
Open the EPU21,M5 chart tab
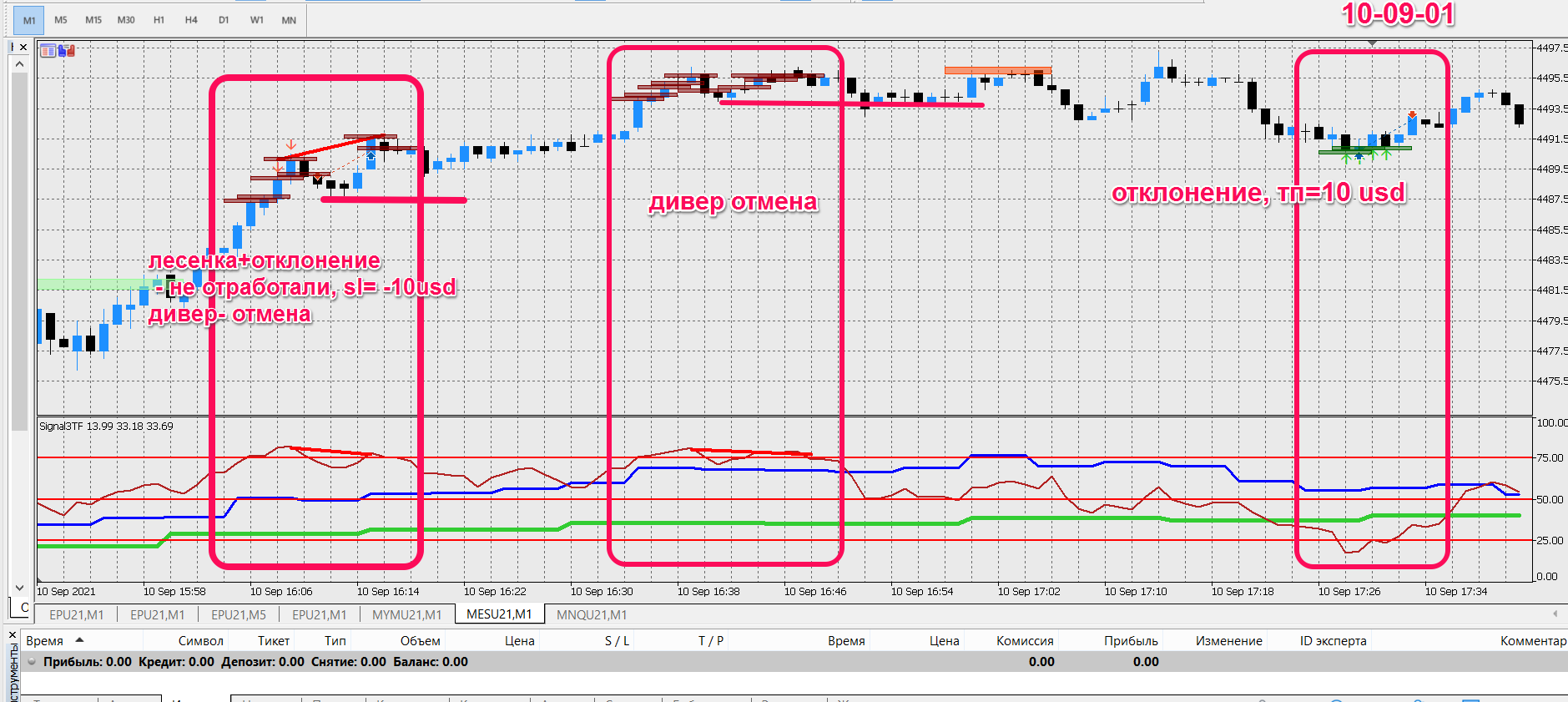239,614
